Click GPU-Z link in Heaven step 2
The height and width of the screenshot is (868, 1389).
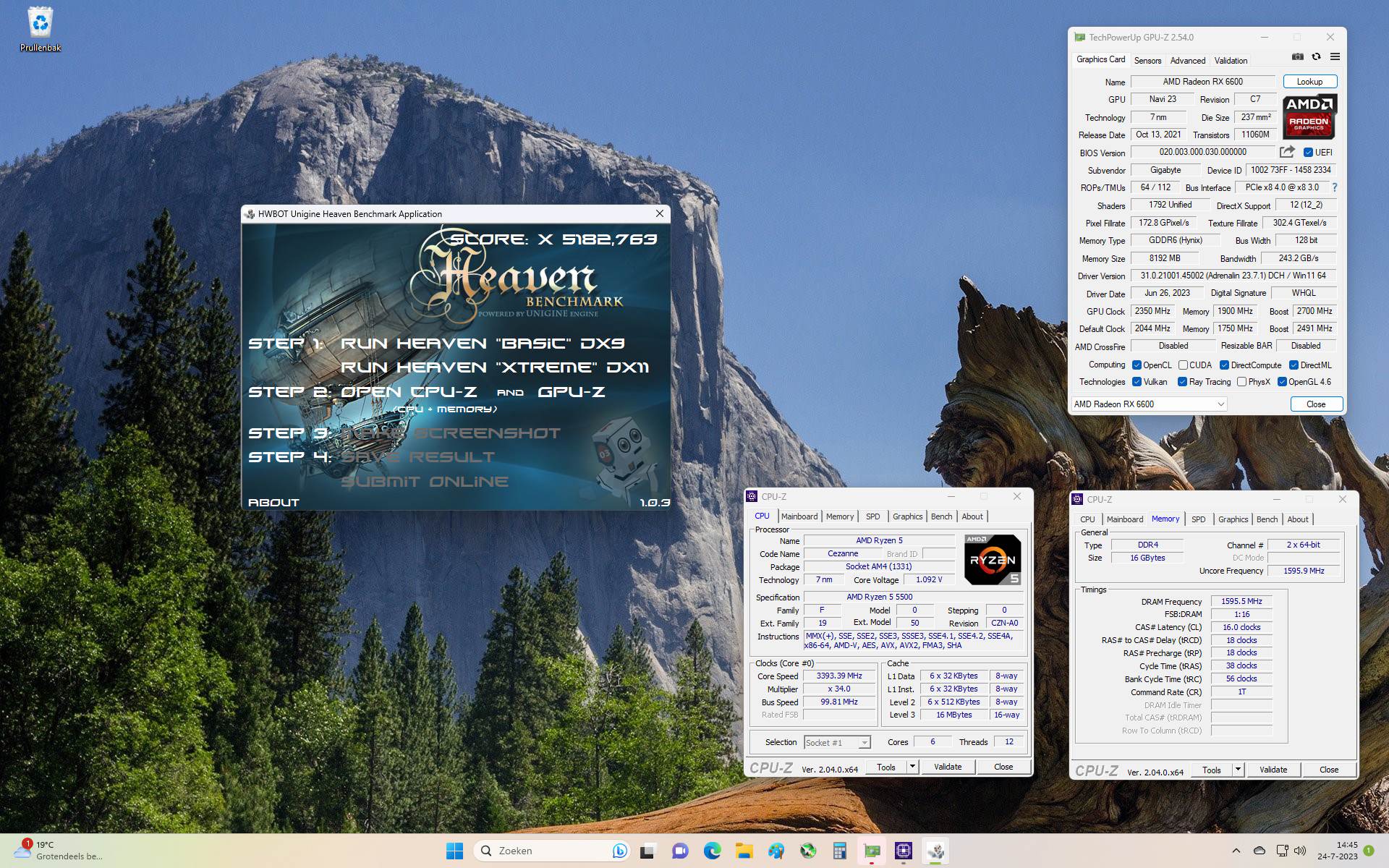(571, 391)
